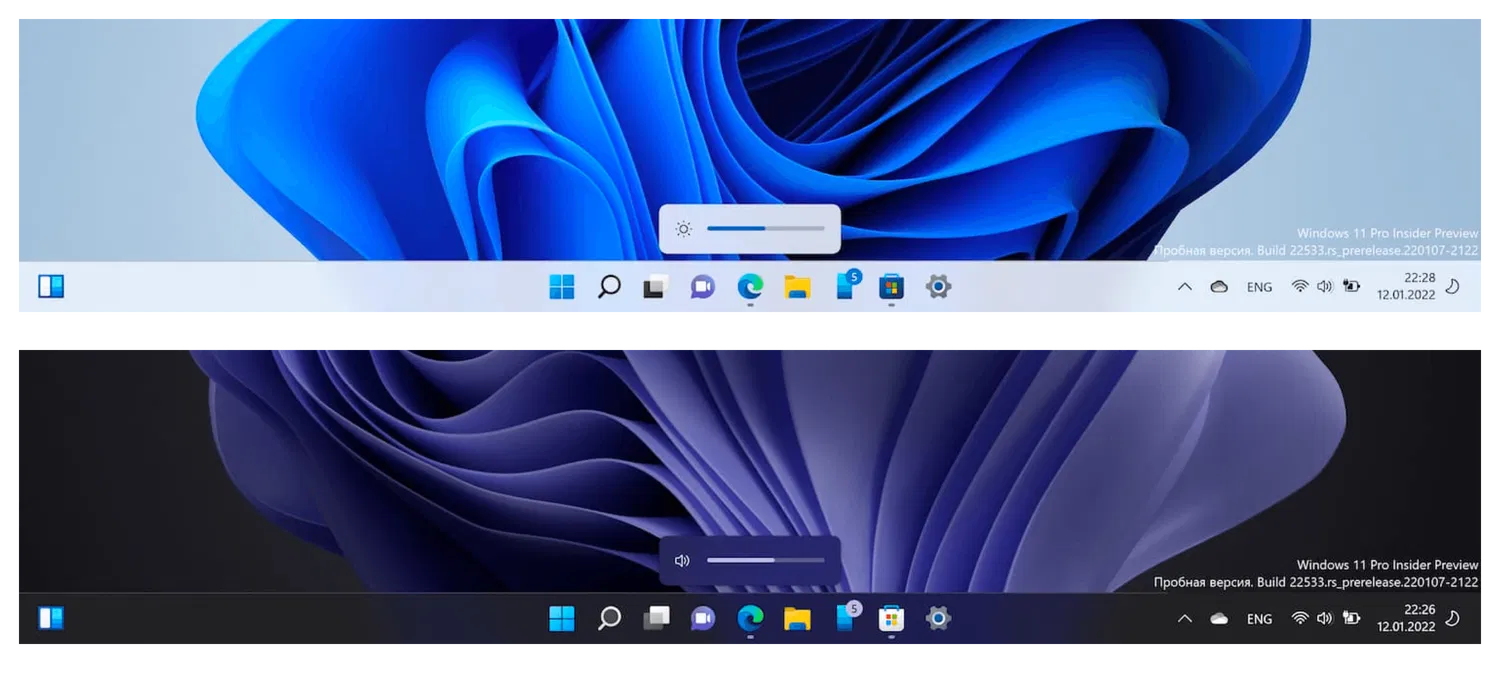Open Your Phone app on light taskbar
The height and width of the screenshot is (682, 1500).
click(x=847, y=285)
